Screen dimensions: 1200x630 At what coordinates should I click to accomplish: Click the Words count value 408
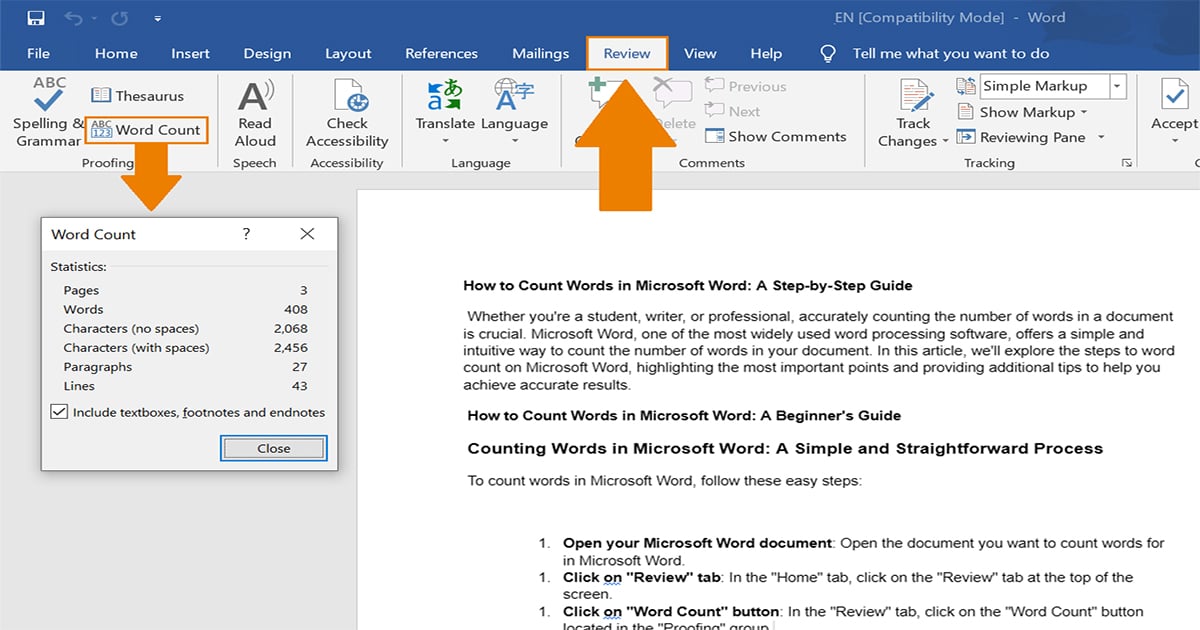[296, 310]
